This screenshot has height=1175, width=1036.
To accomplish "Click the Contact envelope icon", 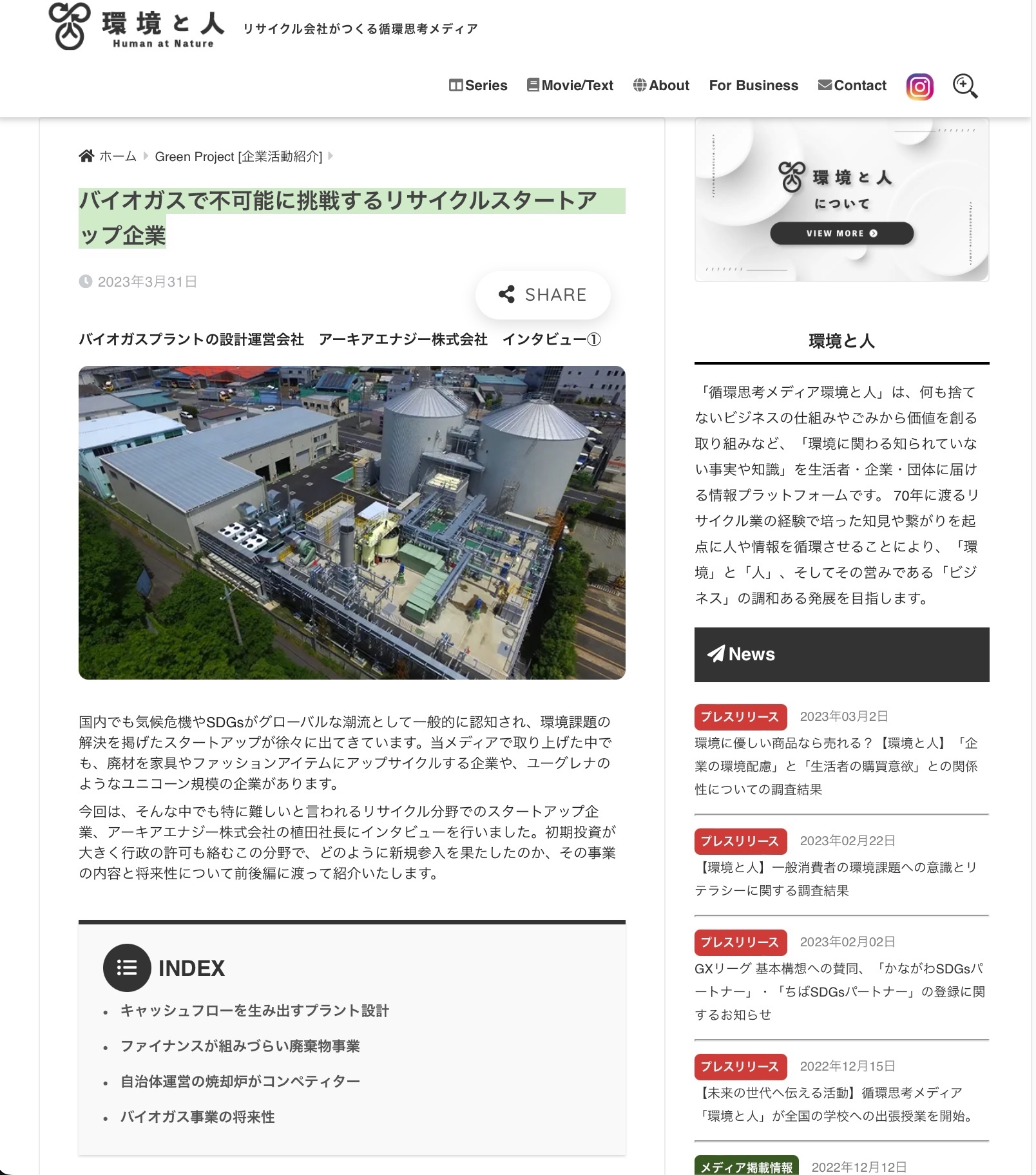I will tap(824, 85).
